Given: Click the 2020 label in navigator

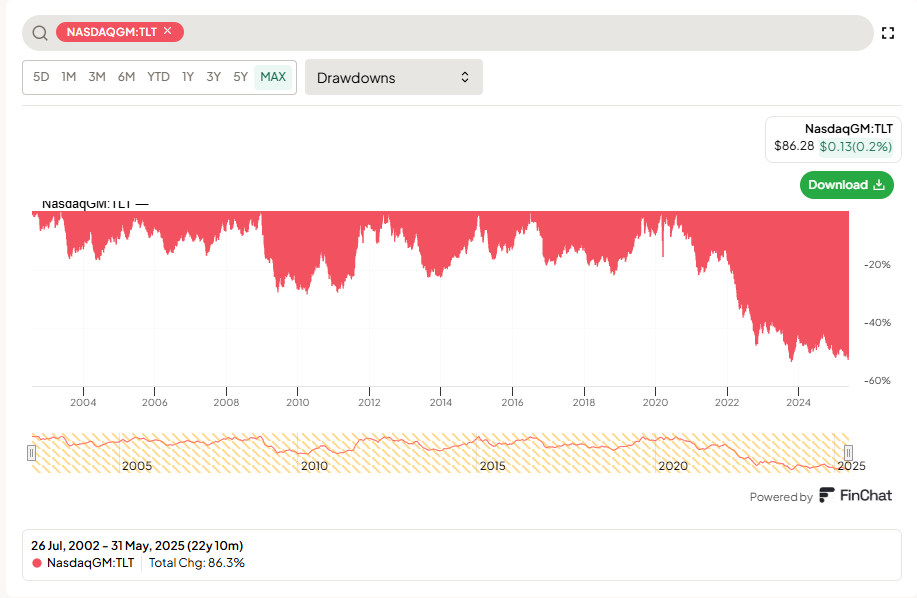Looking at the screenshot, I should pos(673,466).
